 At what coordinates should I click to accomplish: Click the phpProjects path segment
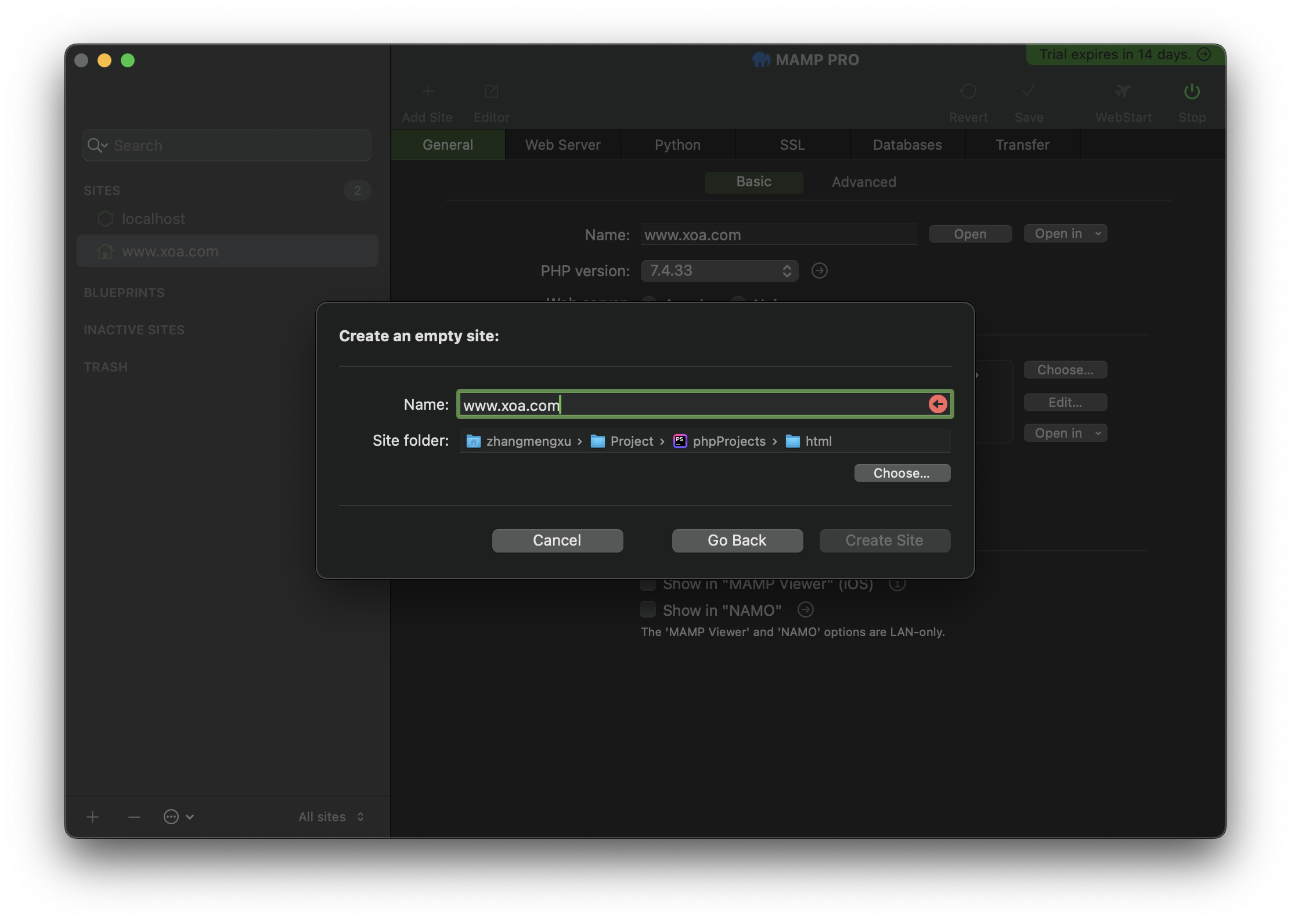(719, 441)
